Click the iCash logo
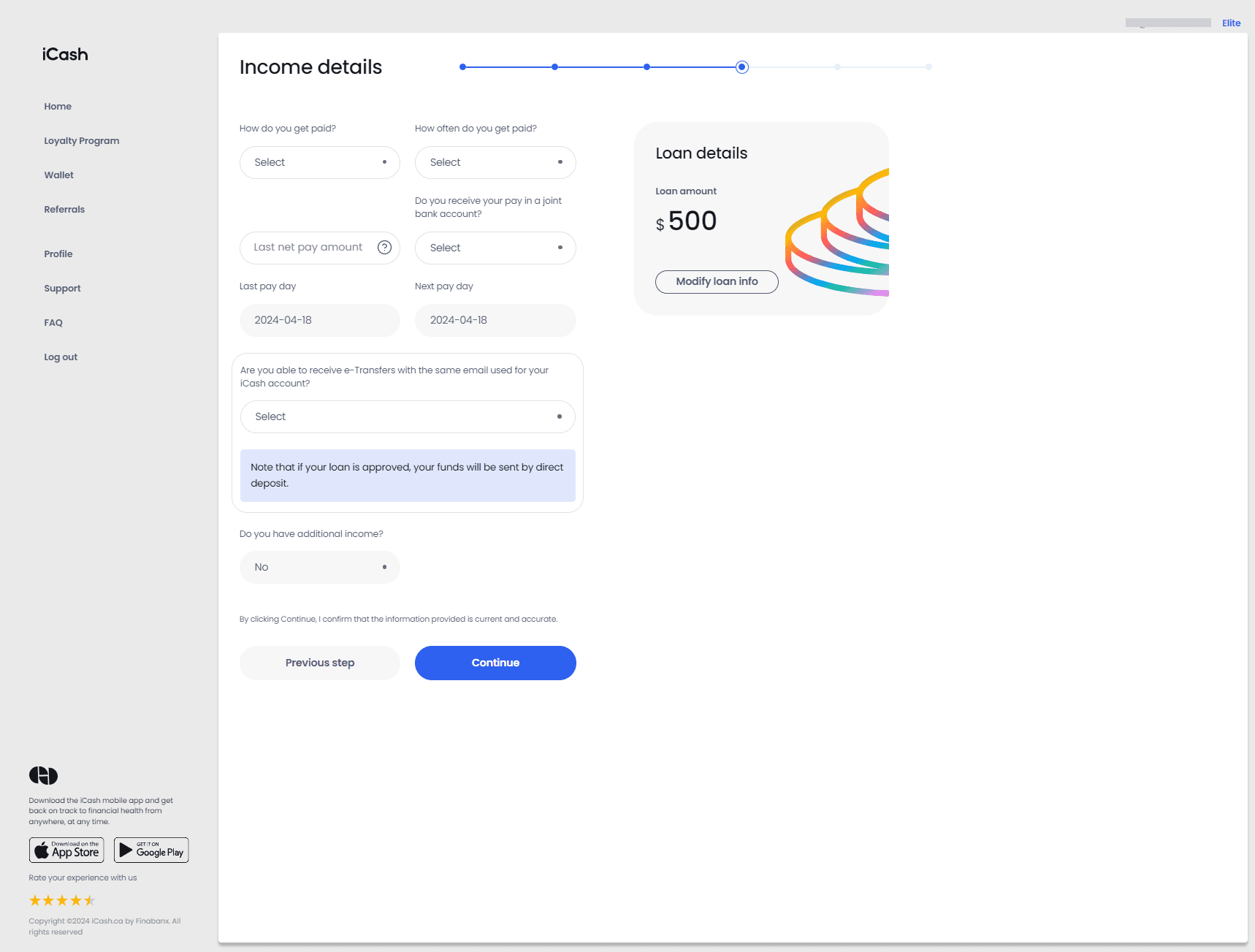Viewport: 1255px width, 952px height. (x=64, y=54)
